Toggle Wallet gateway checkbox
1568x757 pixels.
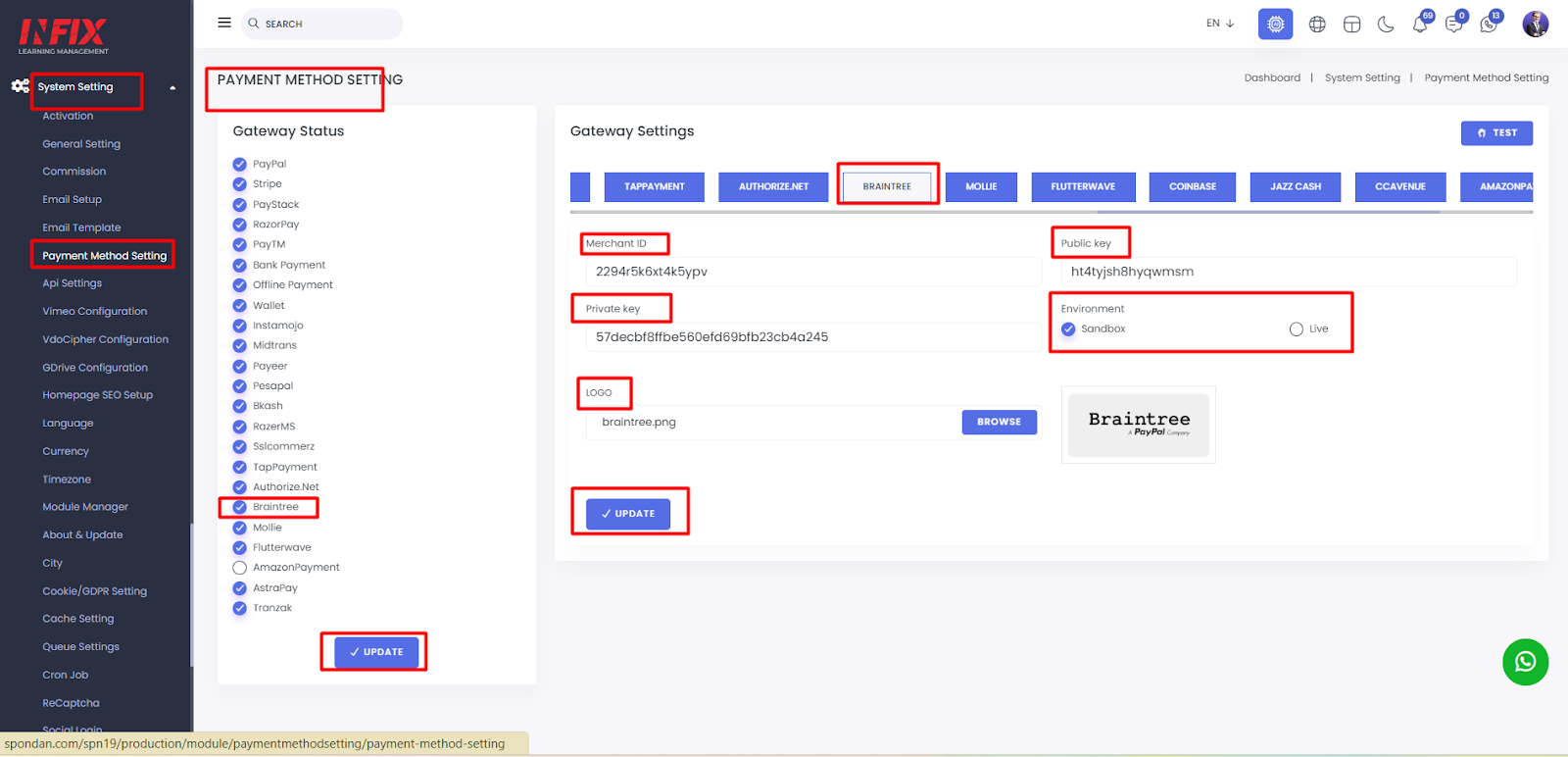(239, 305)
